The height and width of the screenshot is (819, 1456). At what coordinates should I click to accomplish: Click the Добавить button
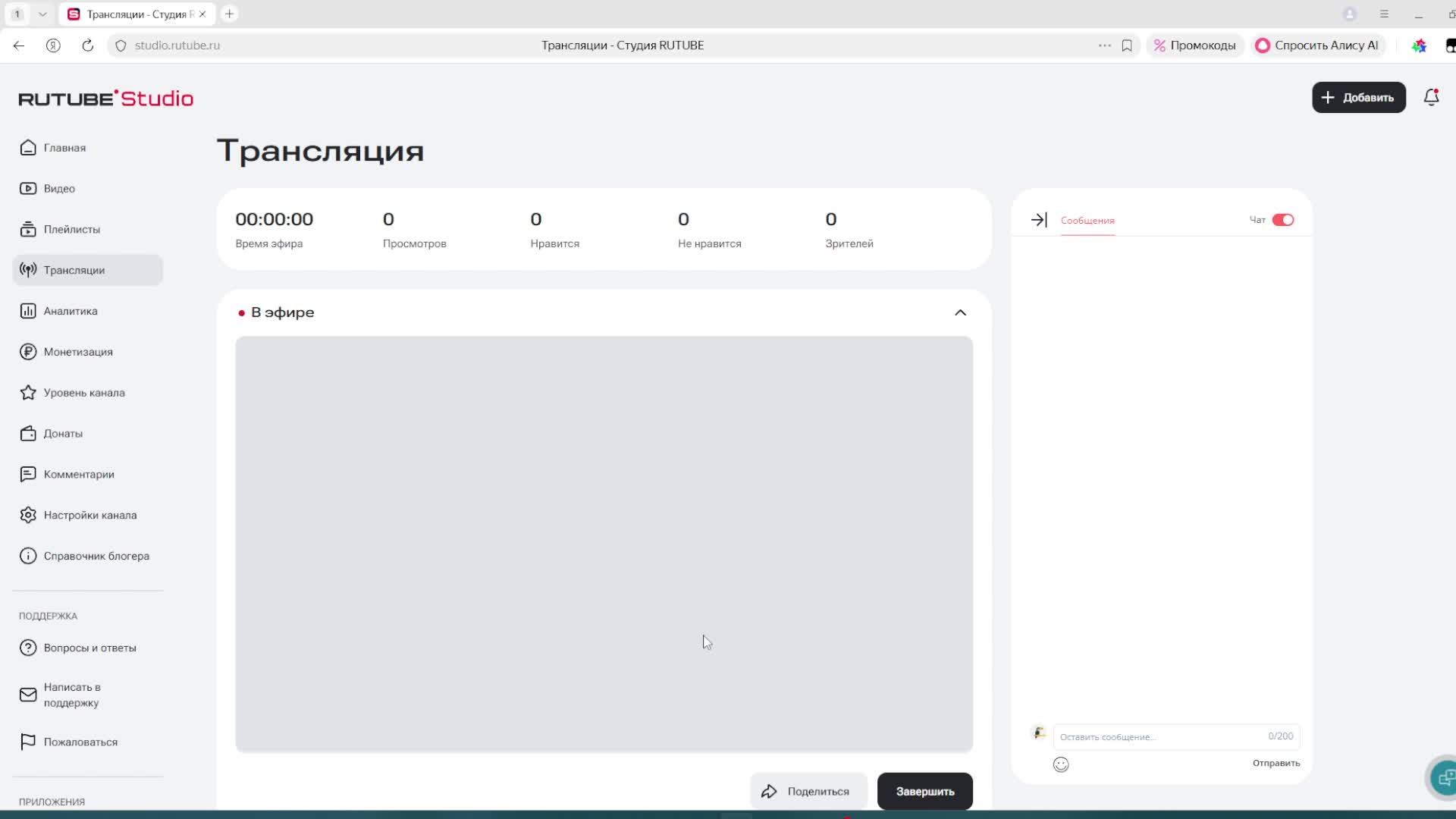[x=1358, y=97]
